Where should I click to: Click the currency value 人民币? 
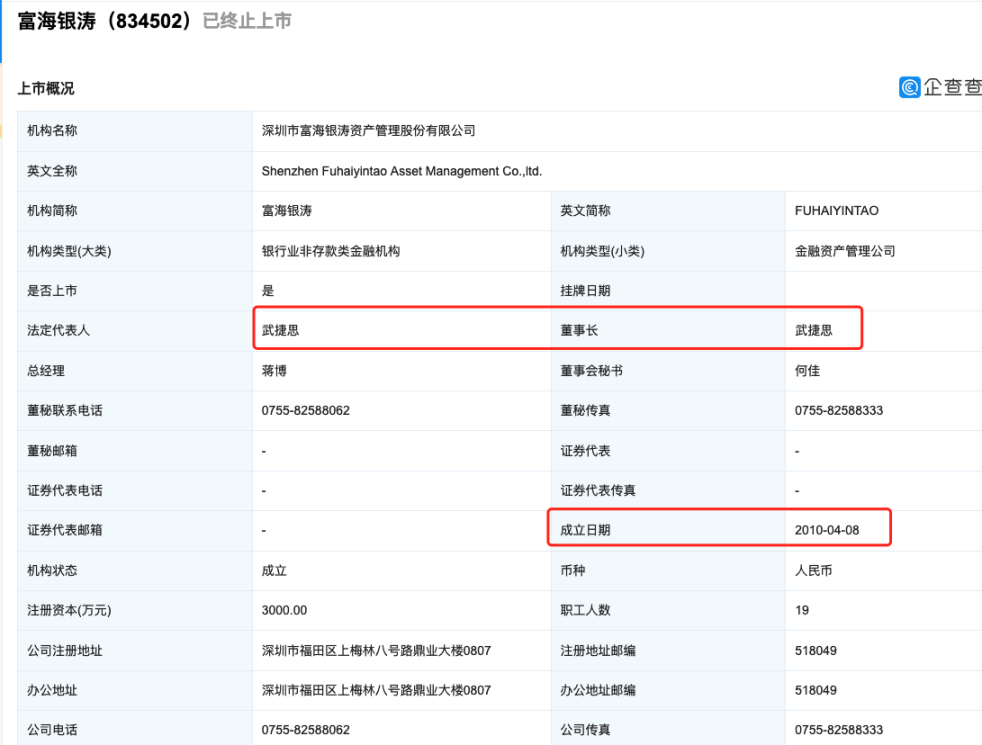pos(814,570)
